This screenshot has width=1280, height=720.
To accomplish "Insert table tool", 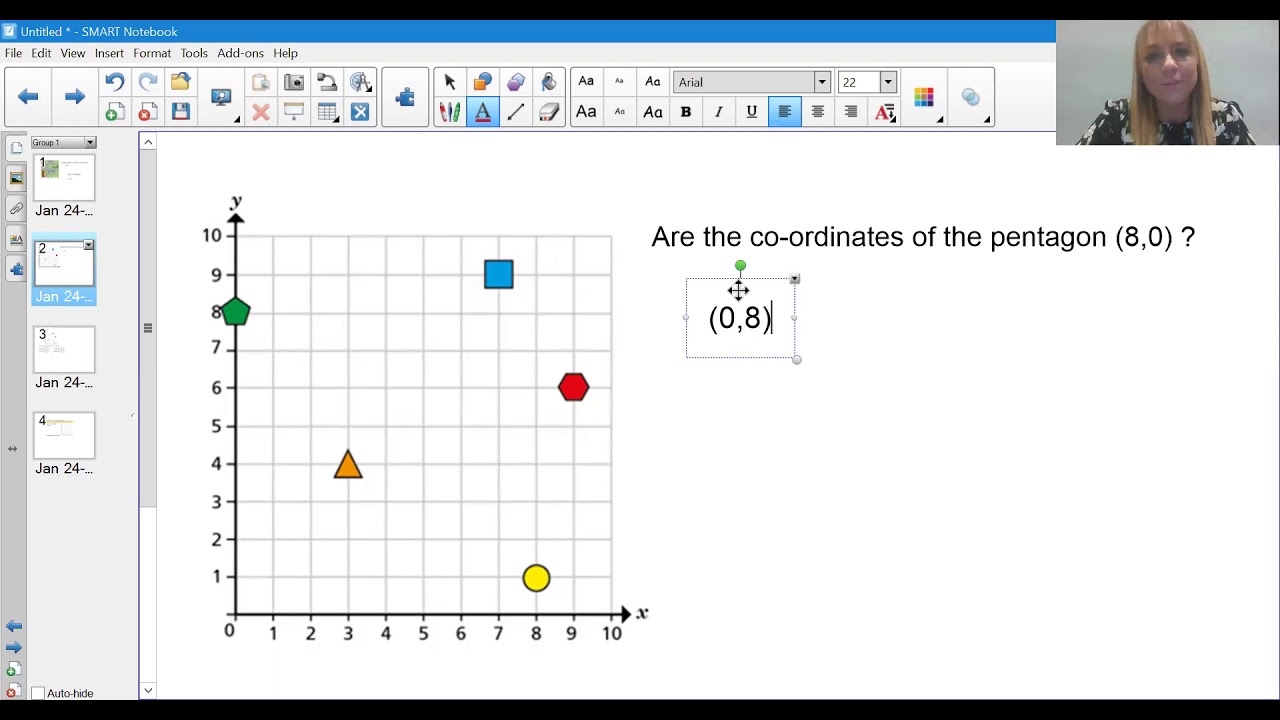I will (x=327, y=112).
